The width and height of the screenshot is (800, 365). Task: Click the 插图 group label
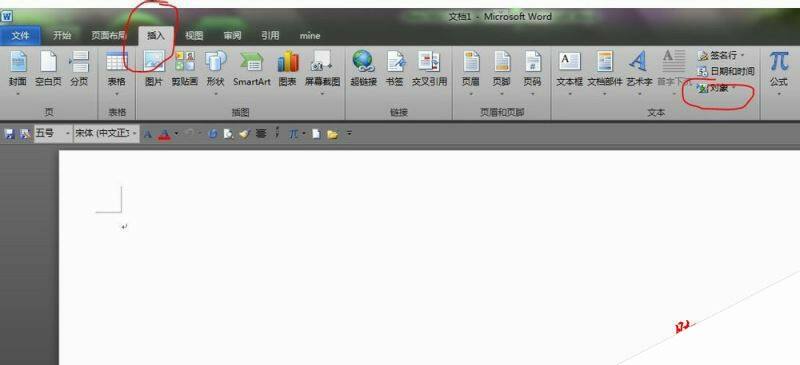point(240,112)
